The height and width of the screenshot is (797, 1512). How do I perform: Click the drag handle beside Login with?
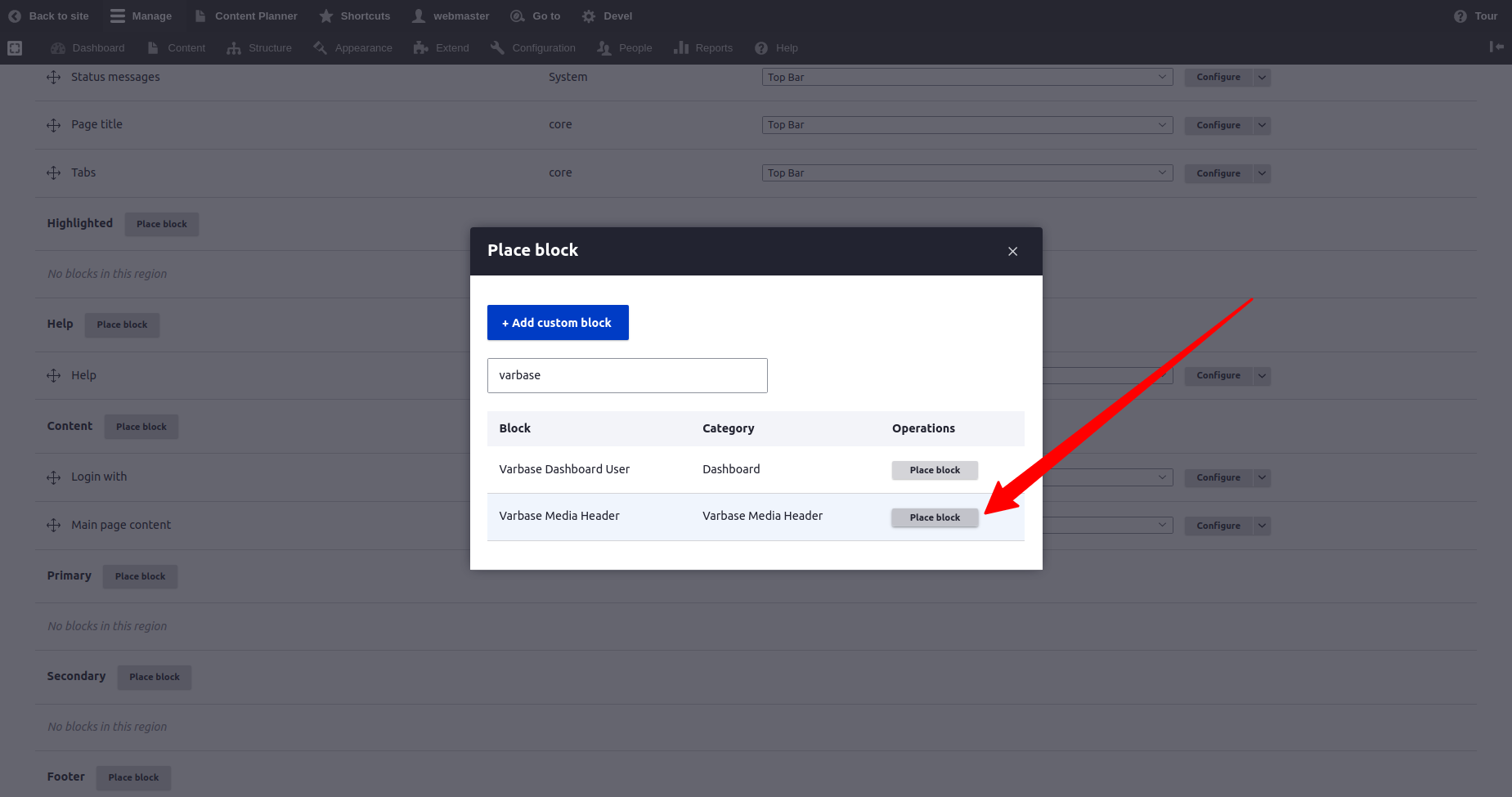(x=54, y=477)
